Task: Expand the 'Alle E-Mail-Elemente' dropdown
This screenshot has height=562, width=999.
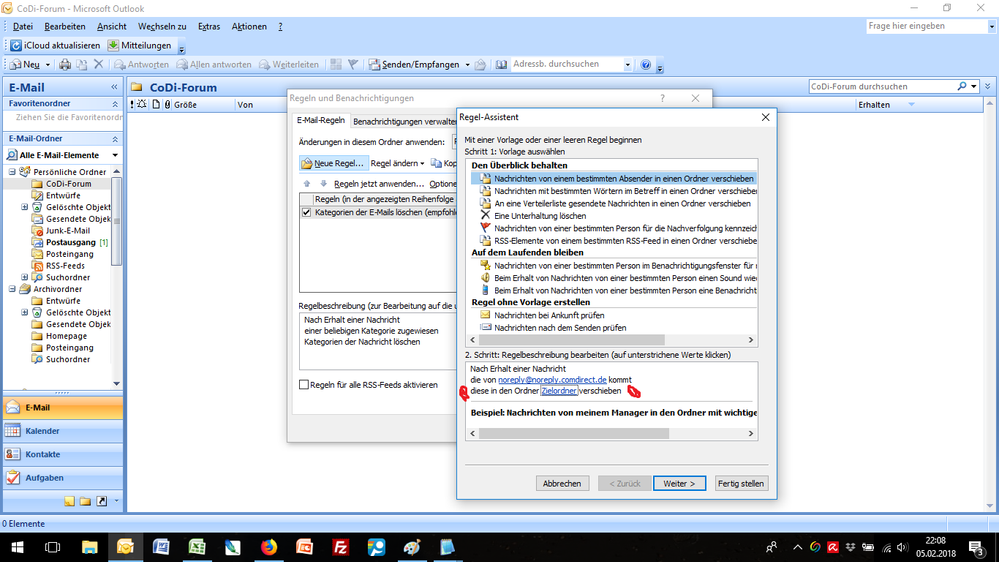Action: click(x=115, y=155)
